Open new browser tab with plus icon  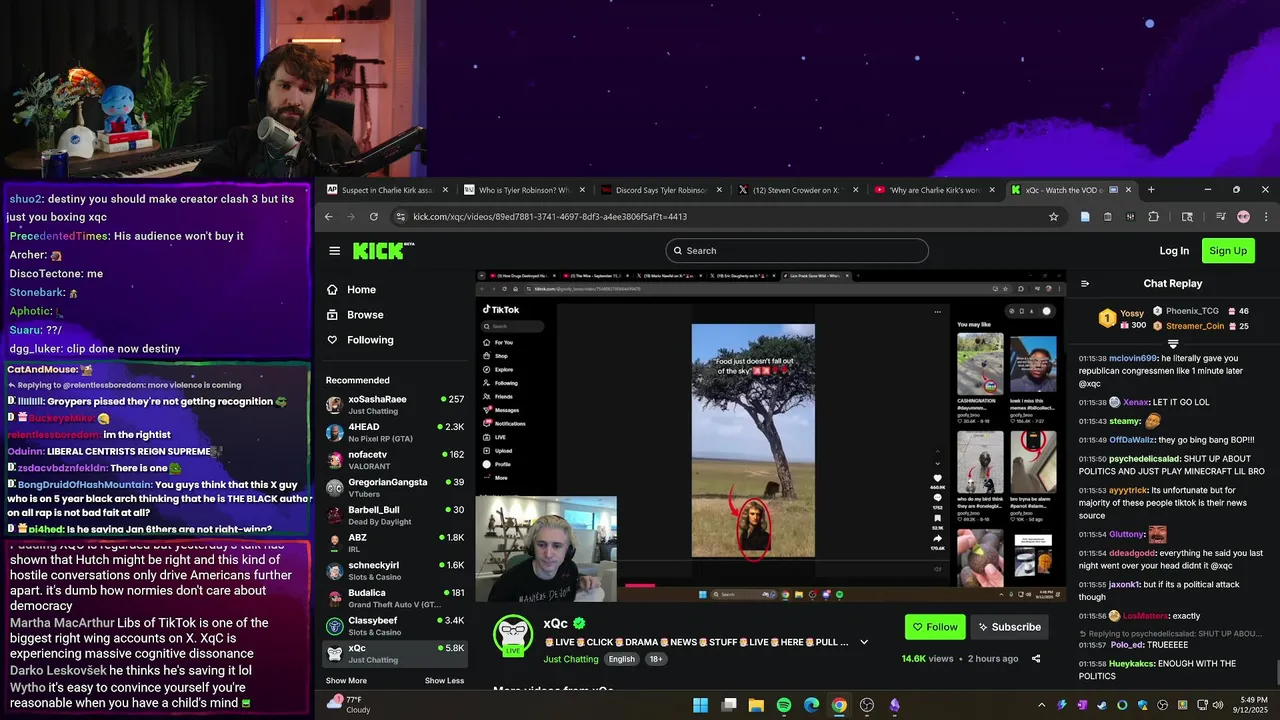click(x=1151, y=189)
